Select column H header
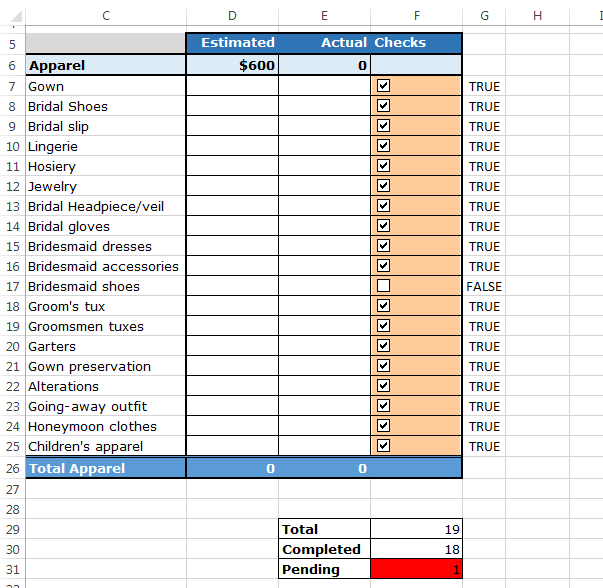Viewport: 603px width, 588px height. pyautogui.click(x=538, y=15)
